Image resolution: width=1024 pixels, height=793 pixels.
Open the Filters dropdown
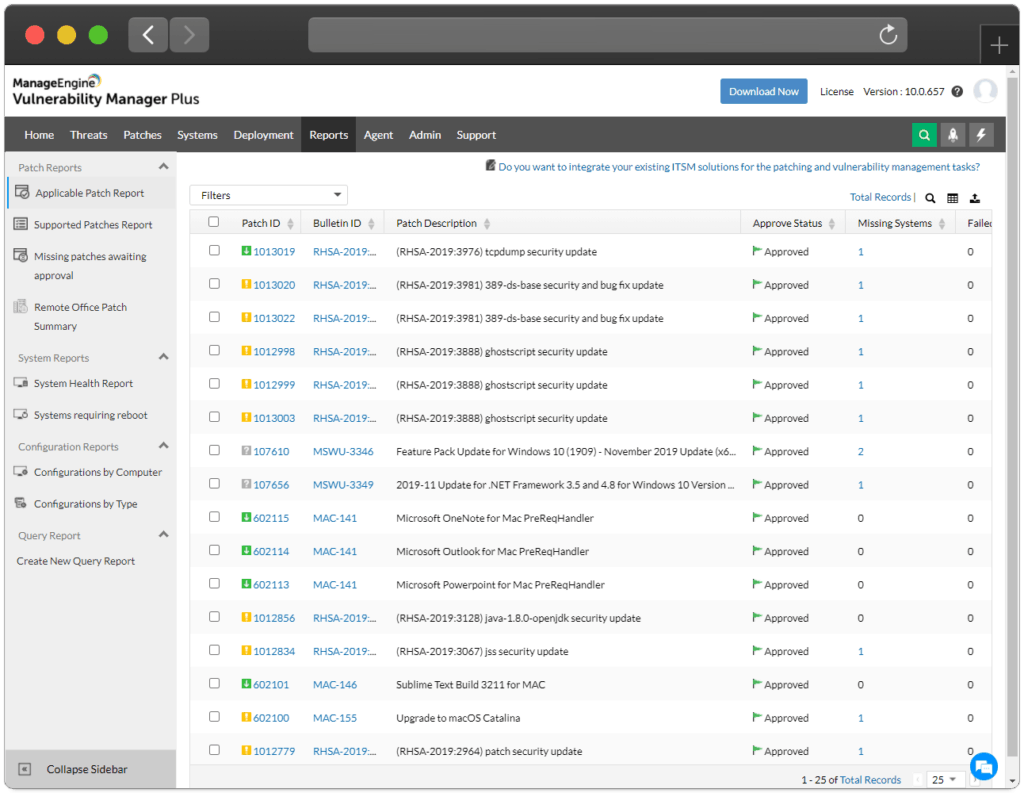[268, 195]
